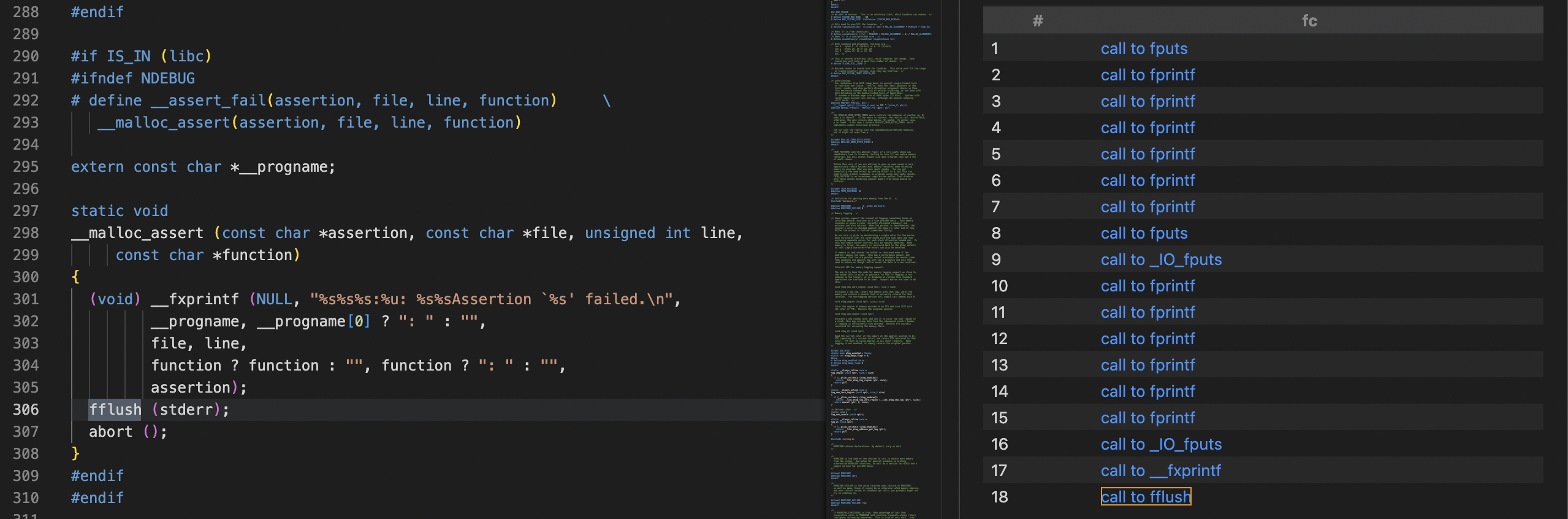Open the 'call to fprintf' link in row 6
This screenshot has width=1568, height=519.
click(x=1147, y=180)
